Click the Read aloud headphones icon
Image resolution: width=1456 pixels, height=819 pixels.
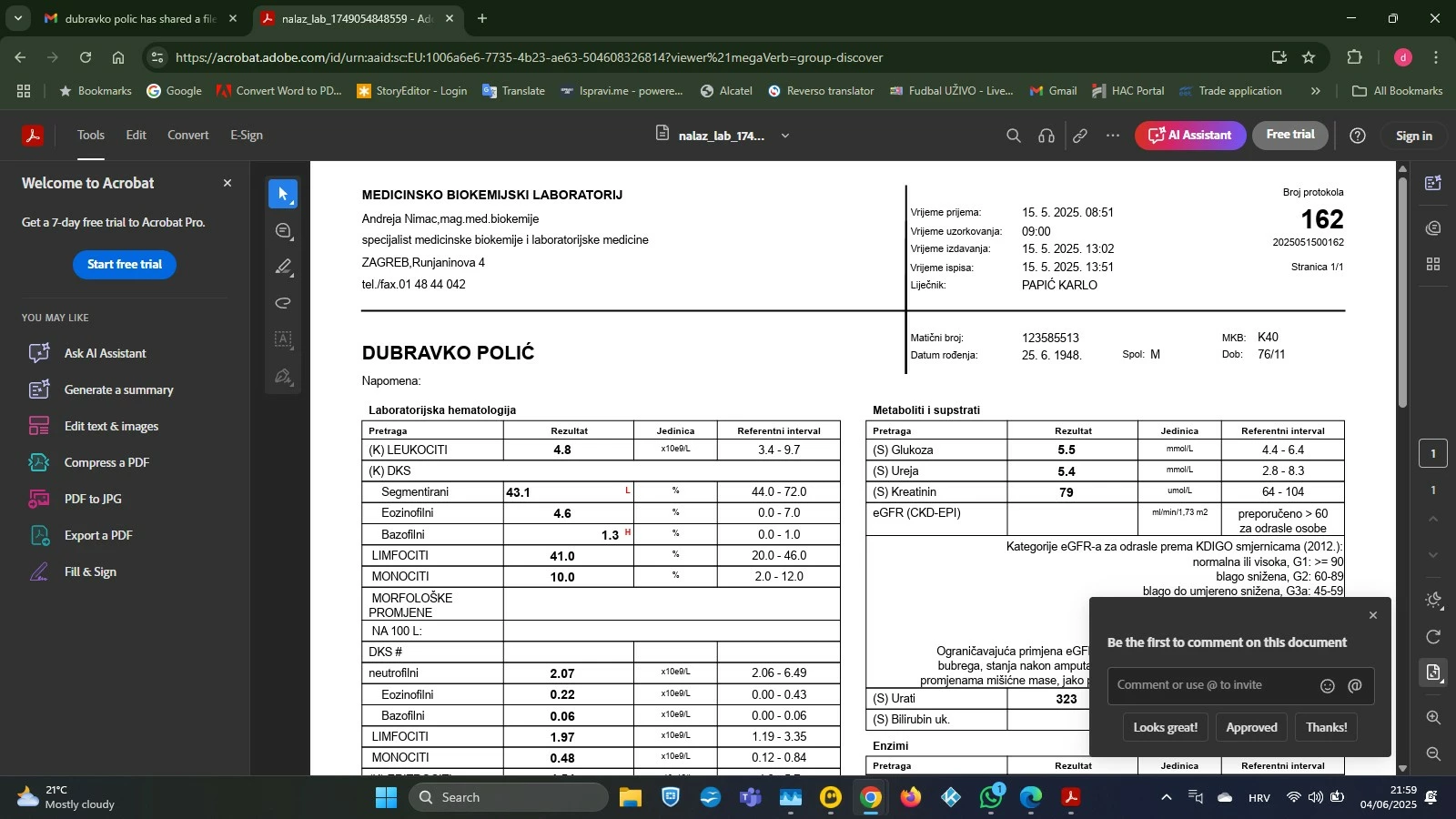(x=1046, y=136)
